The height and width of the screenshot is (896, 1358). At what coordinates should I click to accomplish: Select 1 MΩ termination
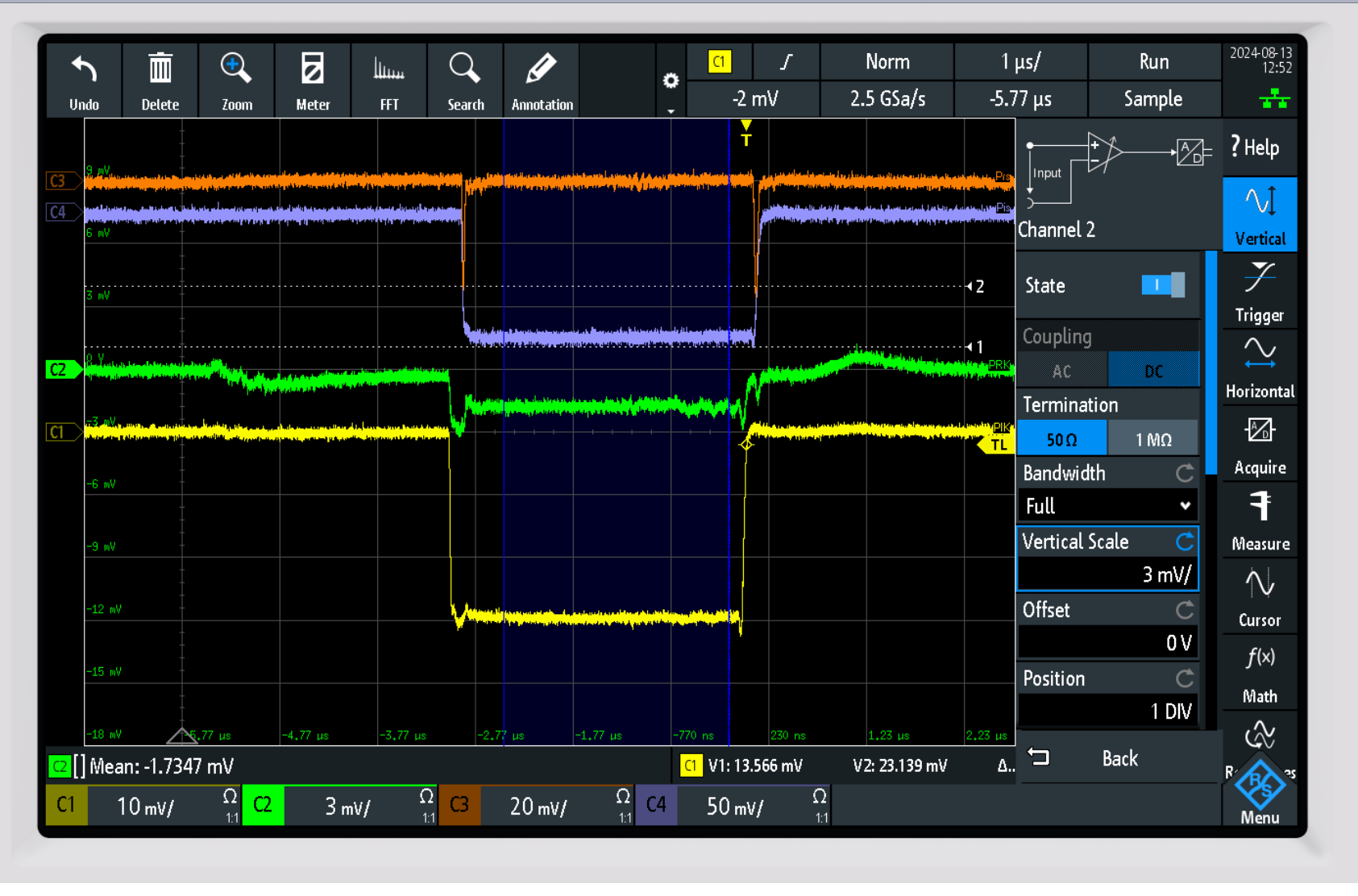pos(1152,439)
